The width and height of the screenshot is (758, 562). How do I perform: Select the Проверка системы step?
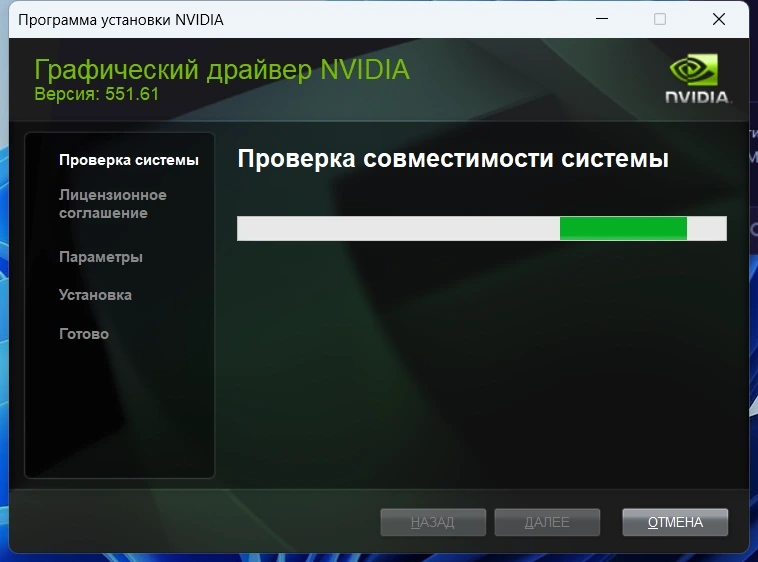click(129, 160)
